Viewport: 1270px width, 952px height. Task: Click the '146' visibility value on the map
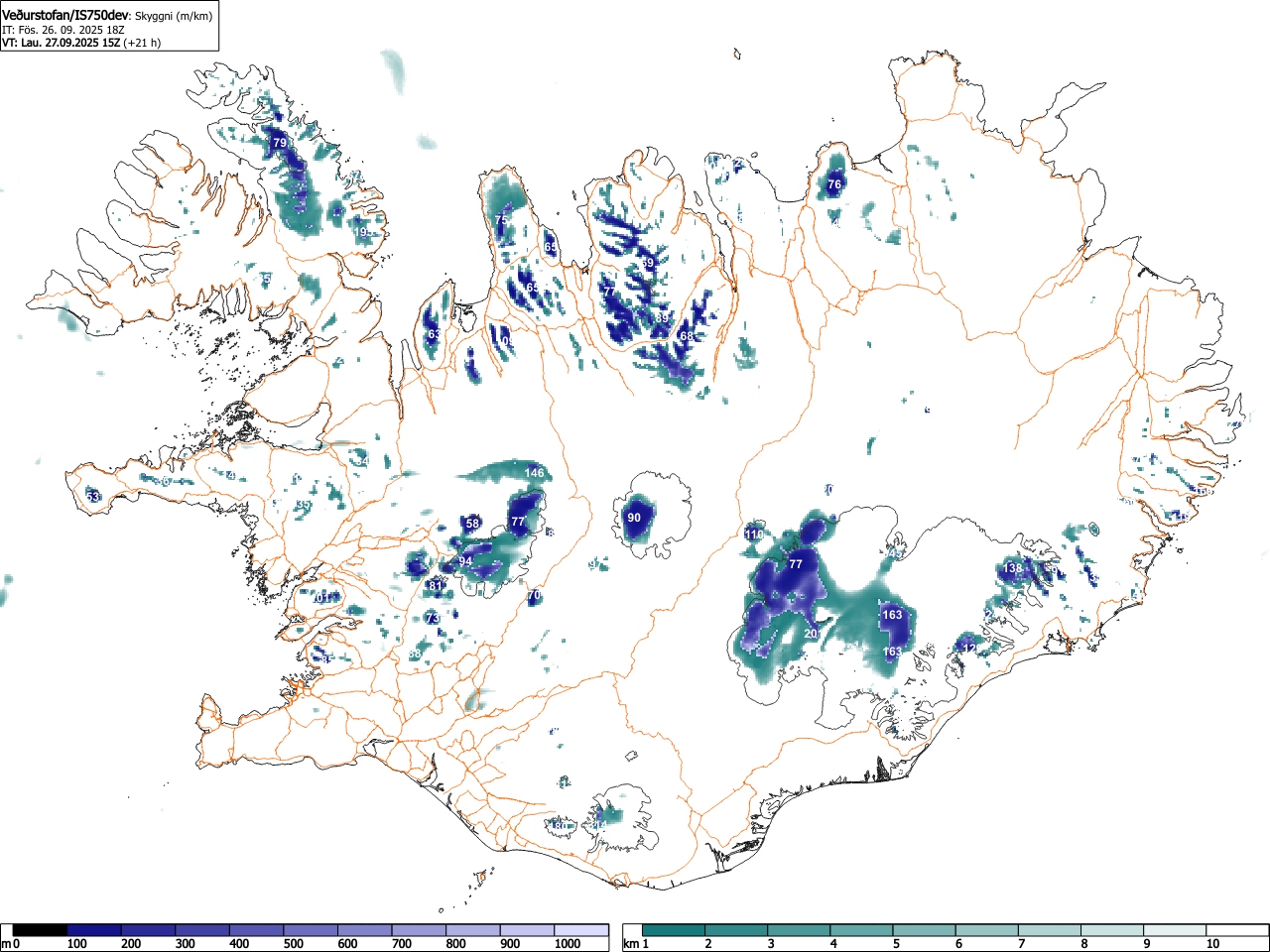535,473
